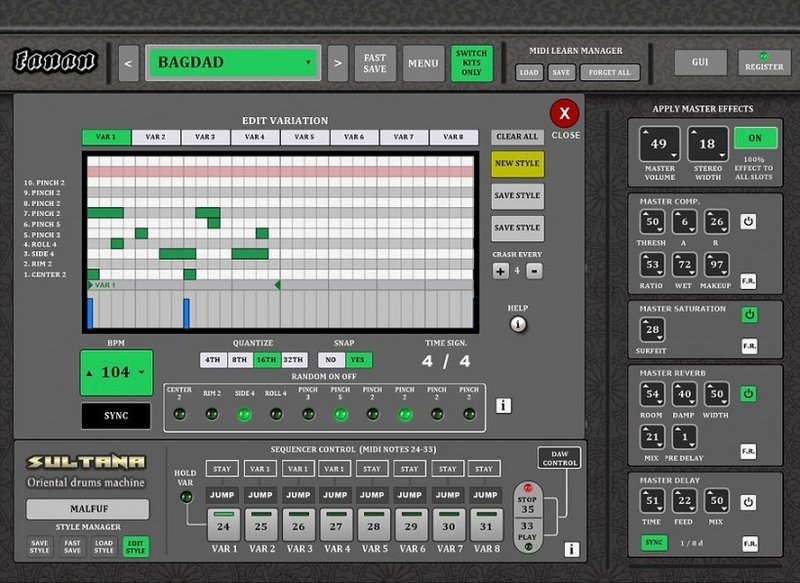Toggle the Master Comp power icon
Viewport: 800px width, 583px height.
748,221
